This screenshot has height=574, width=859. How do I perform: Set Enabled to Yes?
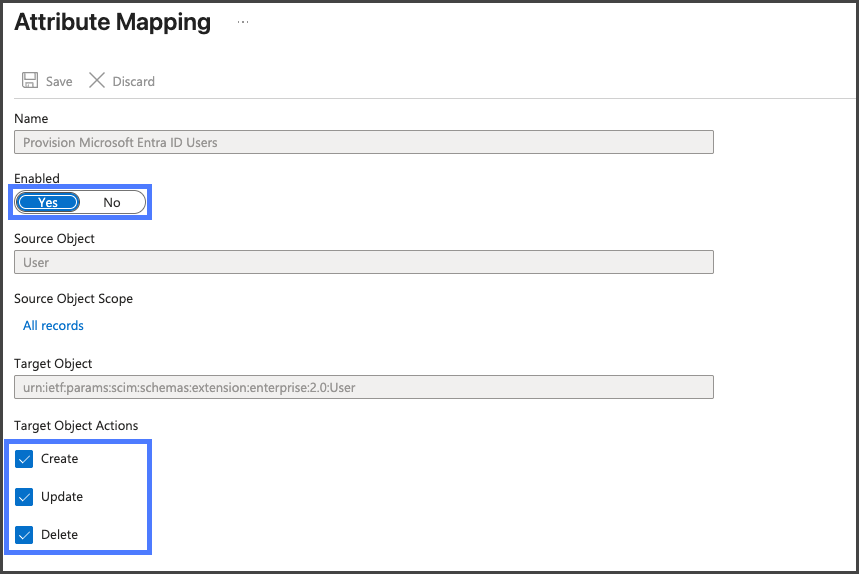pos(48,202)
